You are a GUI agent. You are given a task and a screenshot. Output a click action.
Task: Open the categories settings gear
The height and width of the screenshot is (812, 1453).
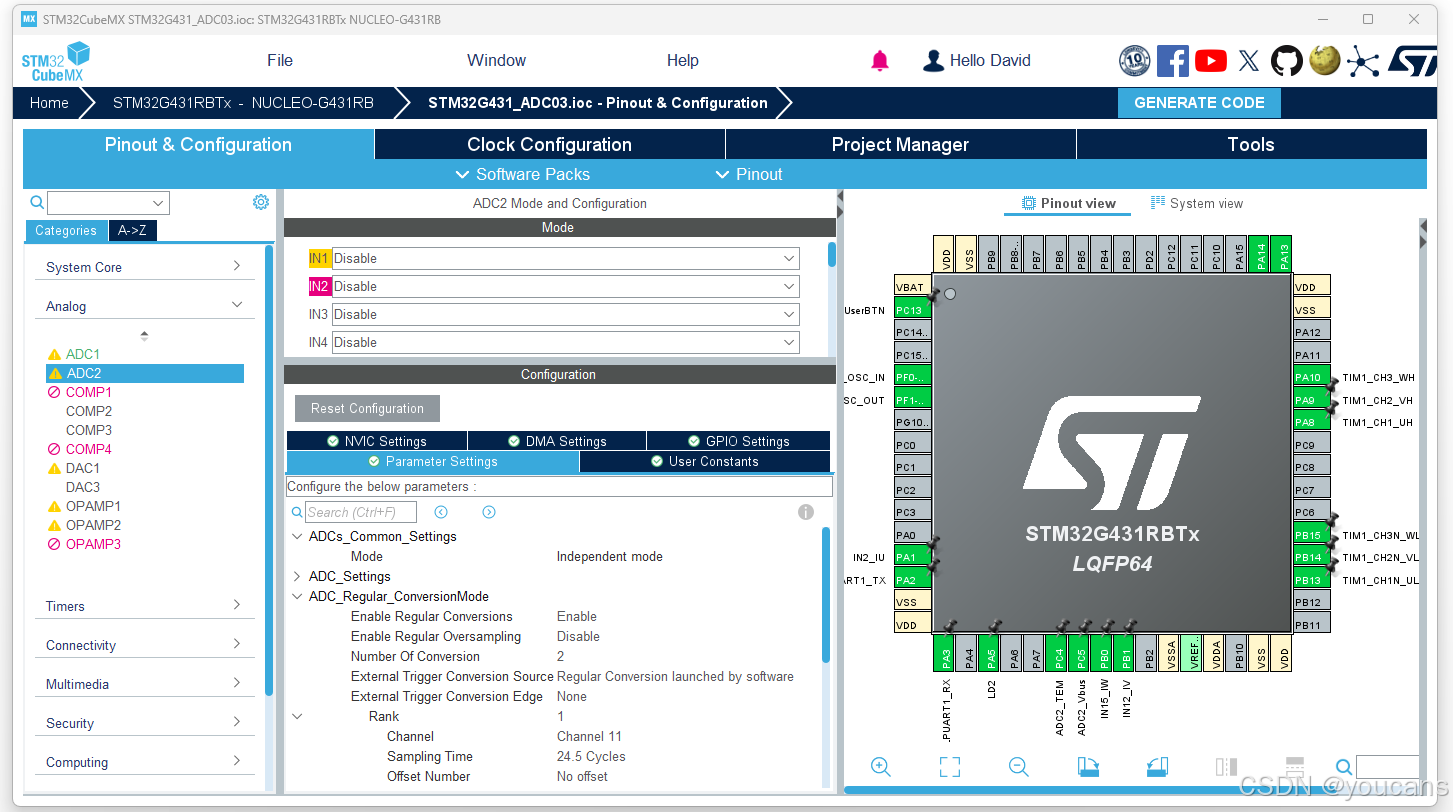[261, 202]
